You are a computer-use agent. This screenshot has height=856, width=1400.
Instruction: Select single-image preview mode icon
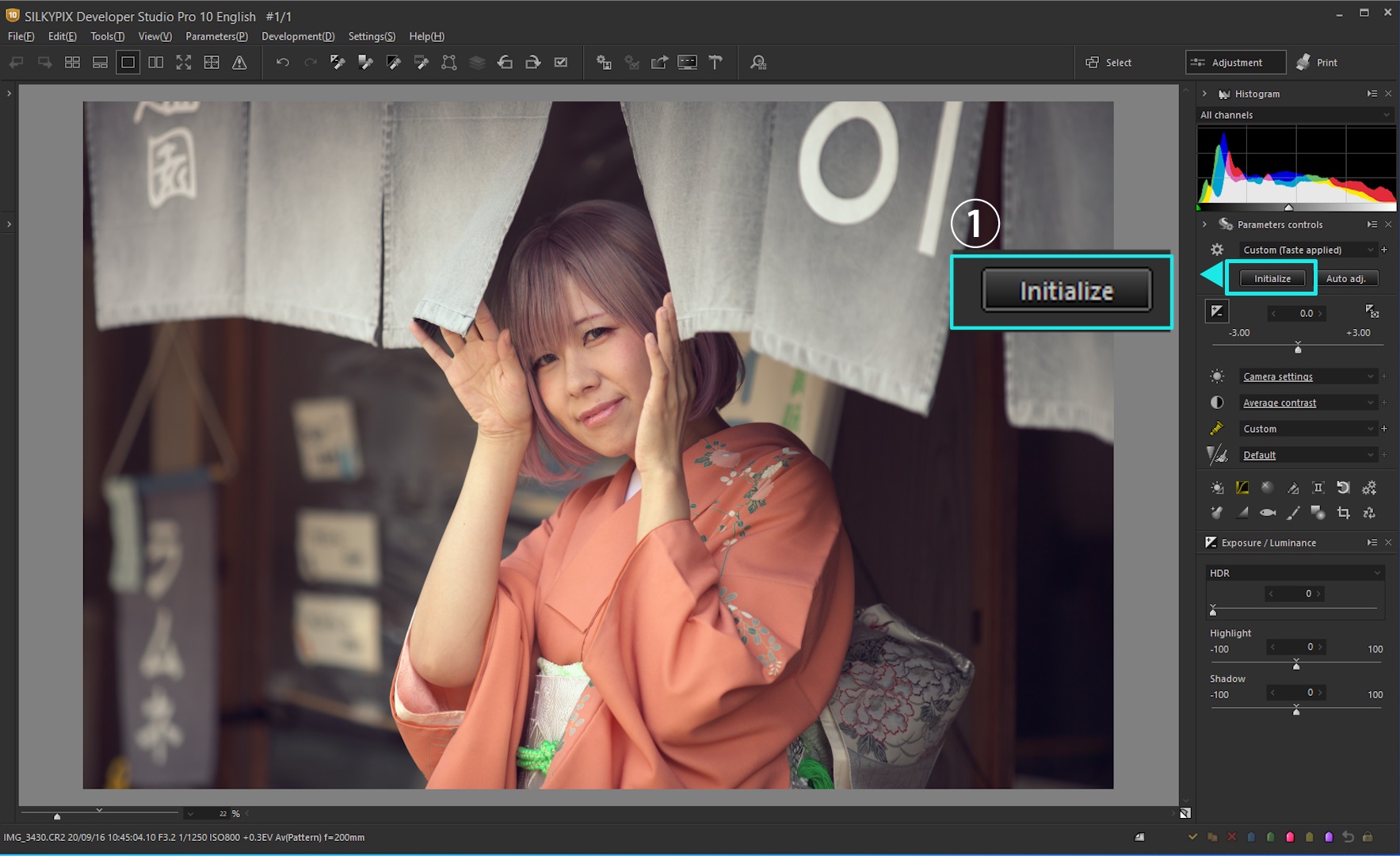[x=128, y=63]
